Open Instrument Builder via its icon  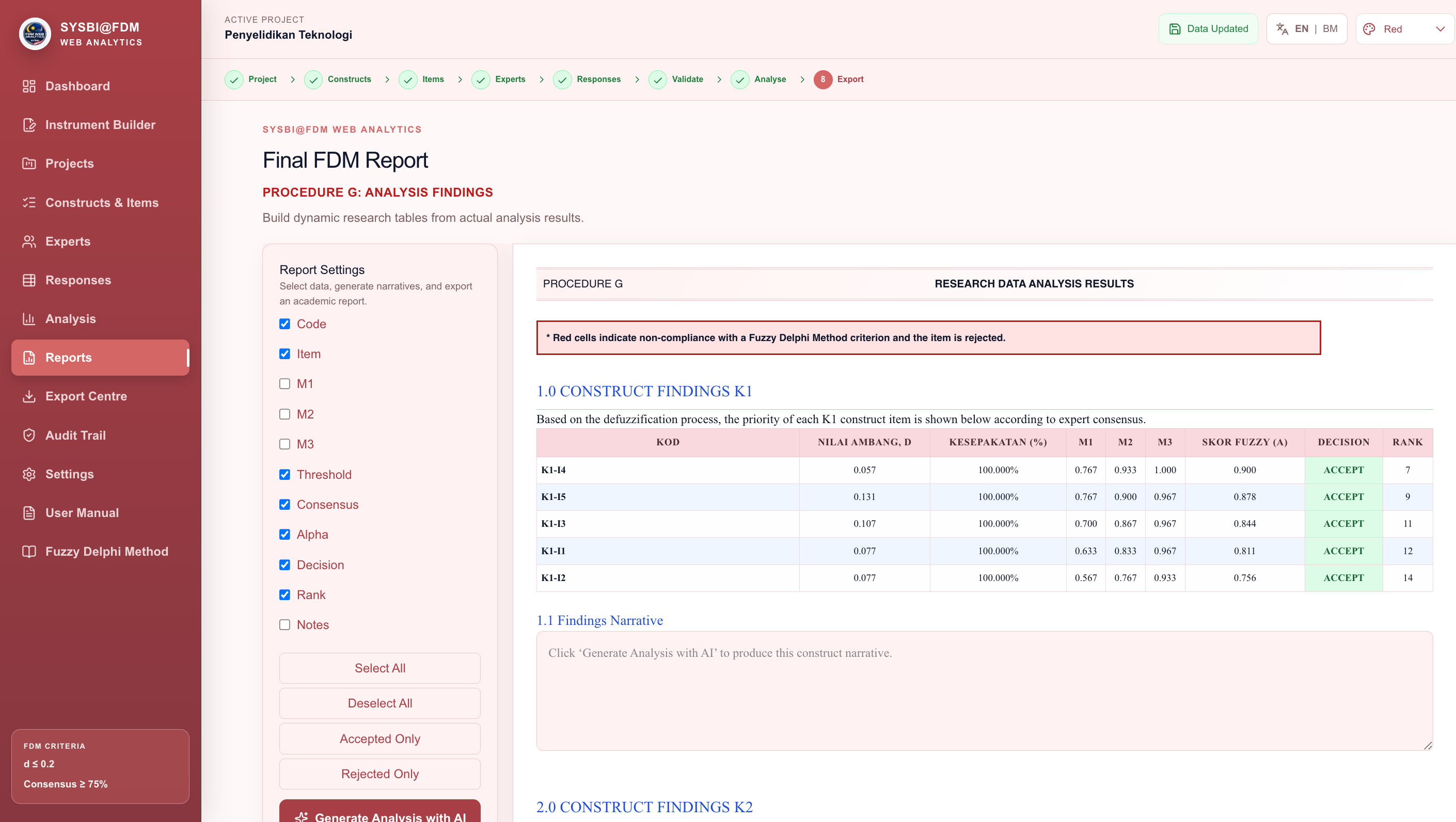tap(29, 125)
